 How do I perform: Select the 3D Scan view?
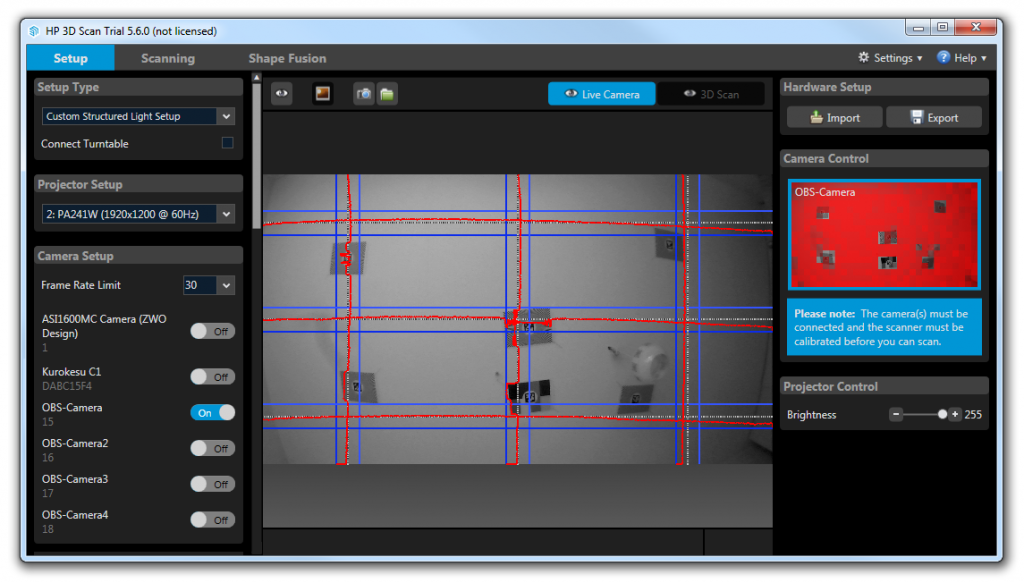tap(711, 94)
